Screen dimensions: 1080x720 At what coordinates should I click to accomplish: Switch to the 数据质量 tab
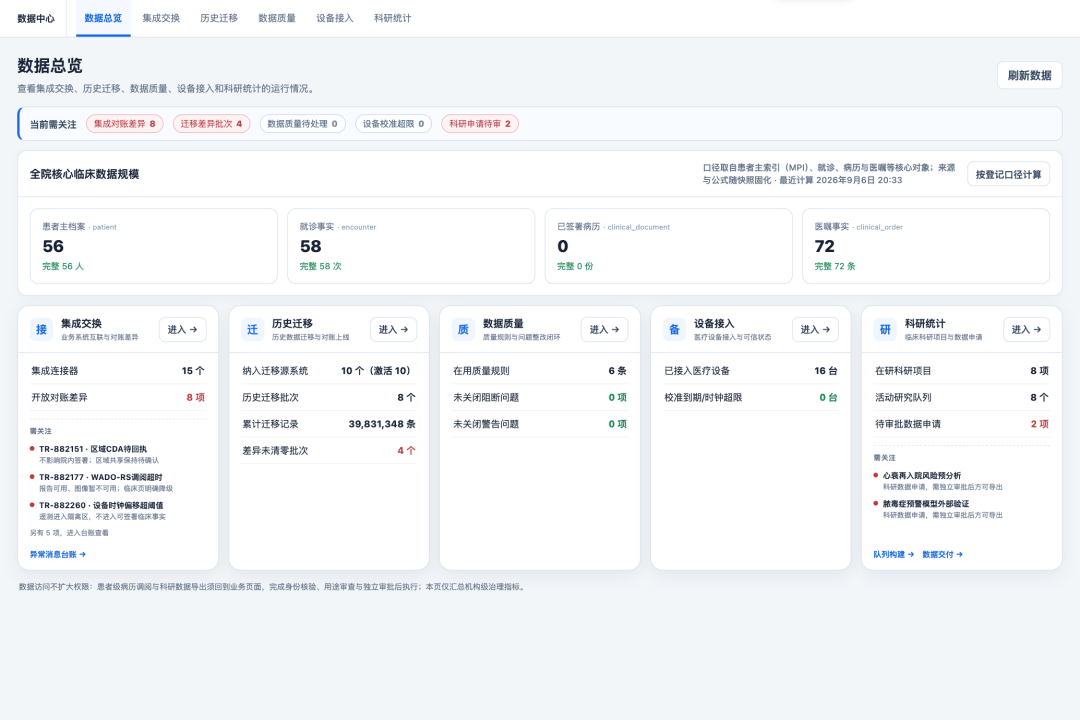pos(277,18)
